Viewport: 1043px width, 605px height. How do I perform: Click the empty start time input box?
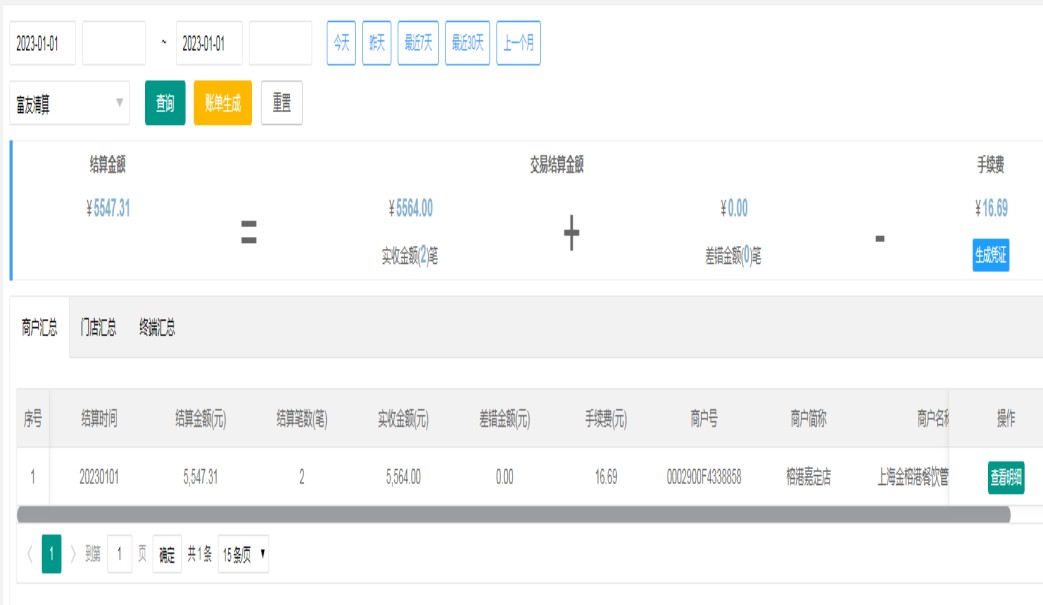(x=113, y=44)
